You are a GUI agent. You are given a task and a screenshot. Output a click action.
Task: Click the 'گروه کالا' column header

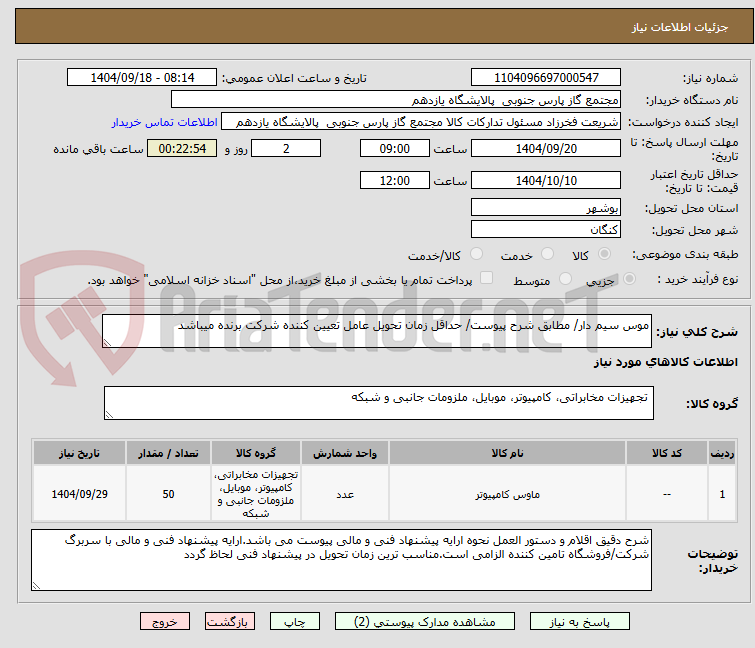coord(256,453)
